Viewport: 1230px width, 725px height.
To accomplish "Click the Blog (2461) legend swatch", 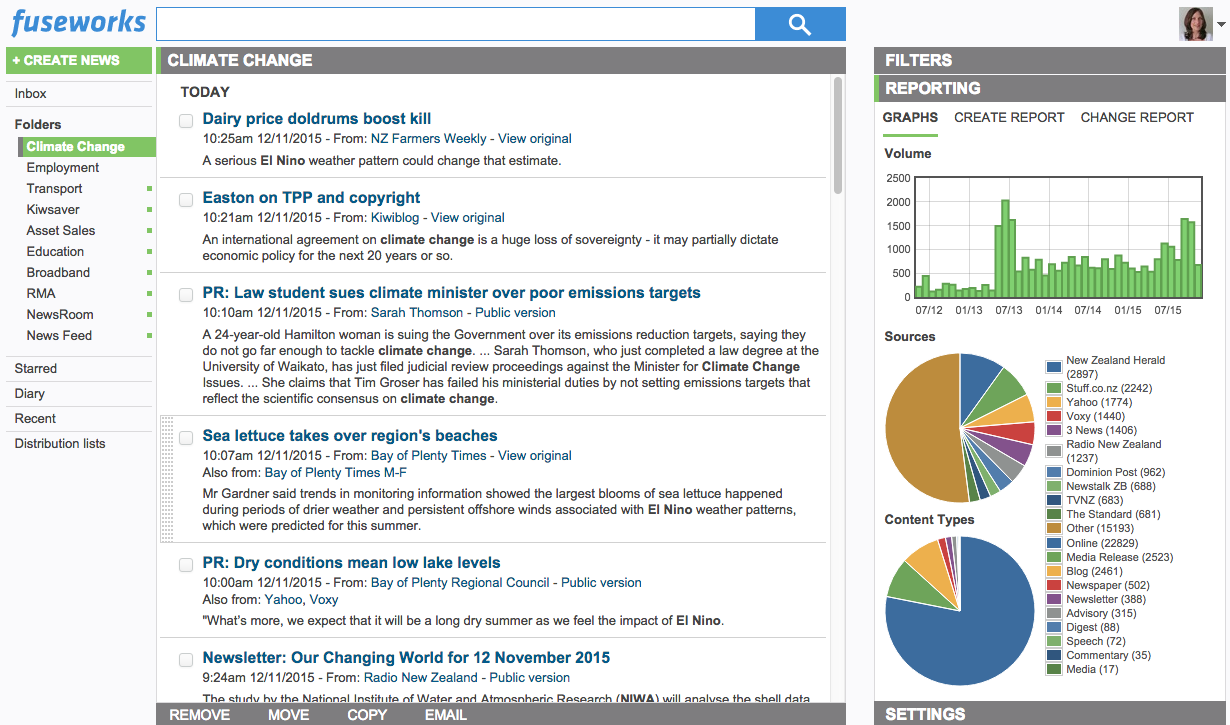I will [1054, 571].
